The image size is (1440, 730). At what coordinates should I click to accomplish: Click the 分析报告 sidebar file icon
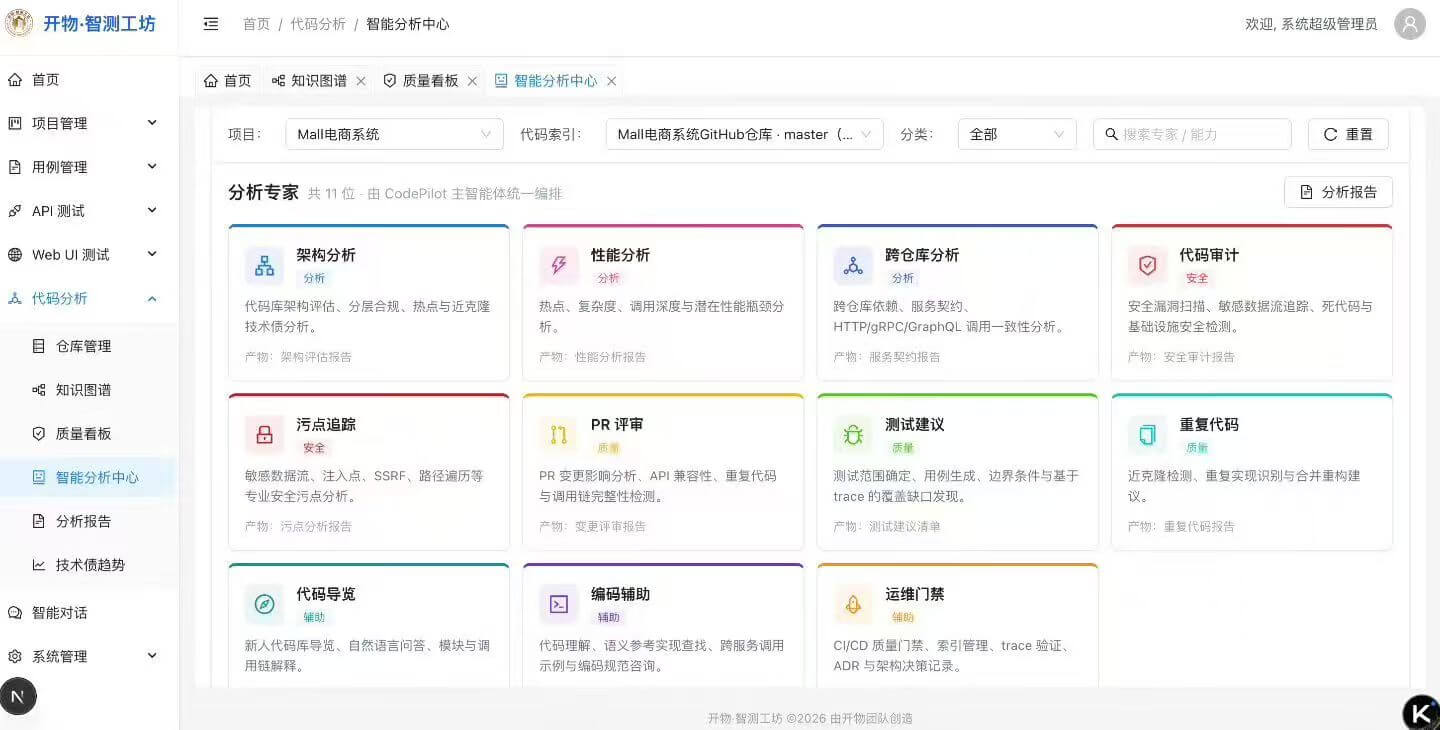[39, 521]
